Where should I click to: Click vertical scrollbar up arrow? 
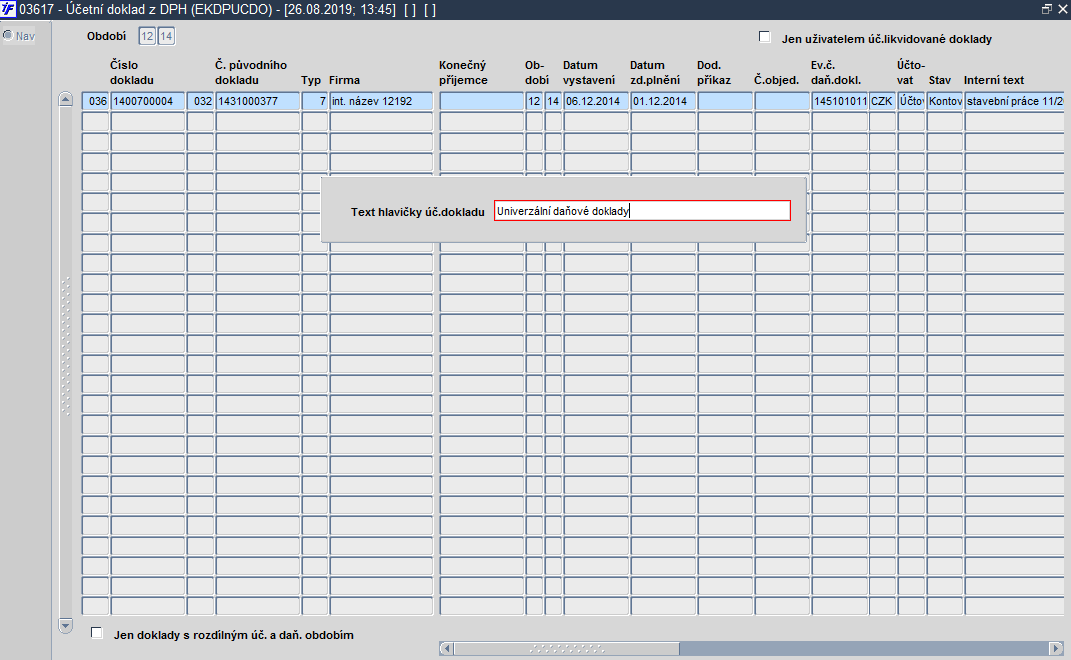point(66,99)
